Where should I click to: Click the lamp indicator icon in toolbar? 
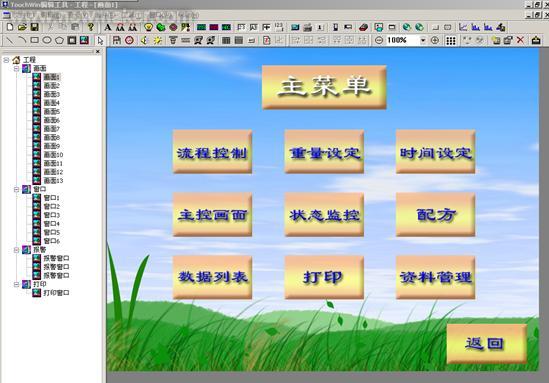[x=148, y=27]
